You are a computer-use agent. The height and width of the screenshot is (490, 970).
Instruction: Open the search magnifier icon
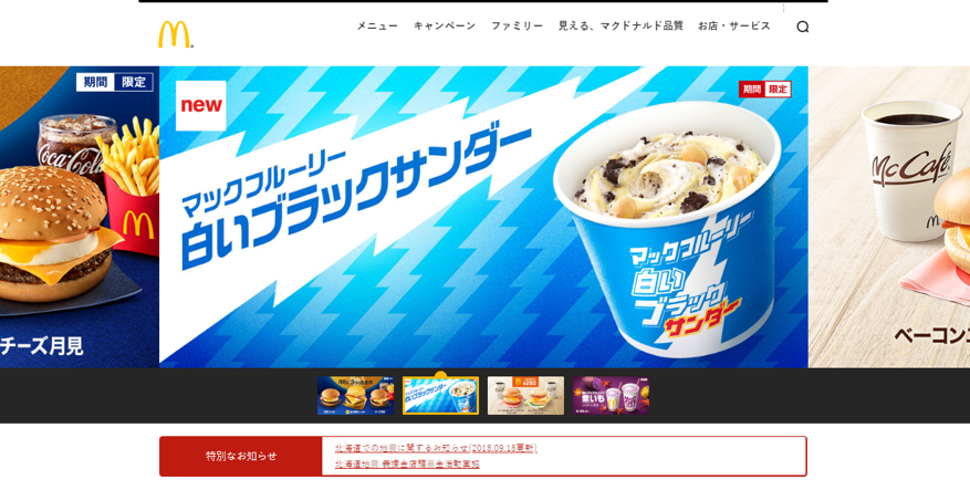802,27
